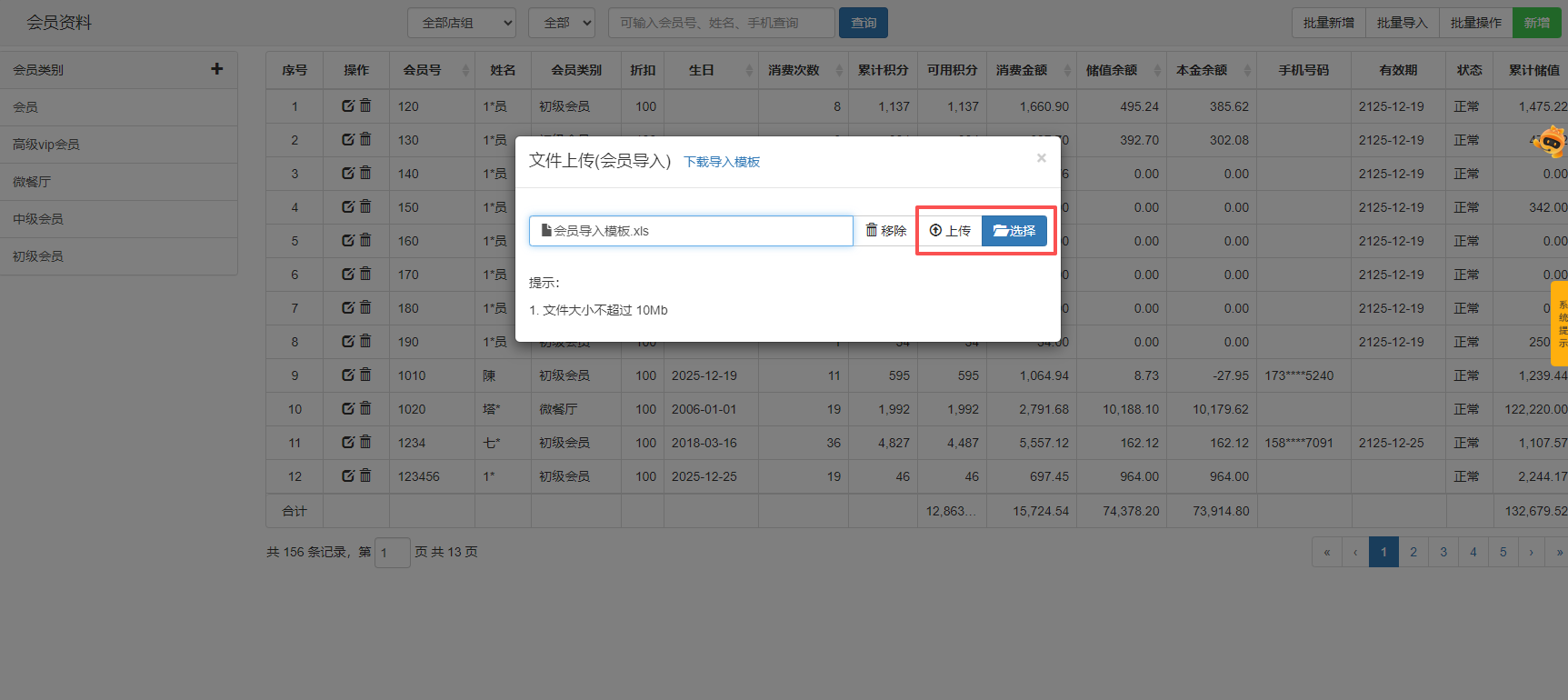The height and width of the screenshot is (700, 1568).
Task: Click the trash icon for member 1010
Action: click(365, 375)
